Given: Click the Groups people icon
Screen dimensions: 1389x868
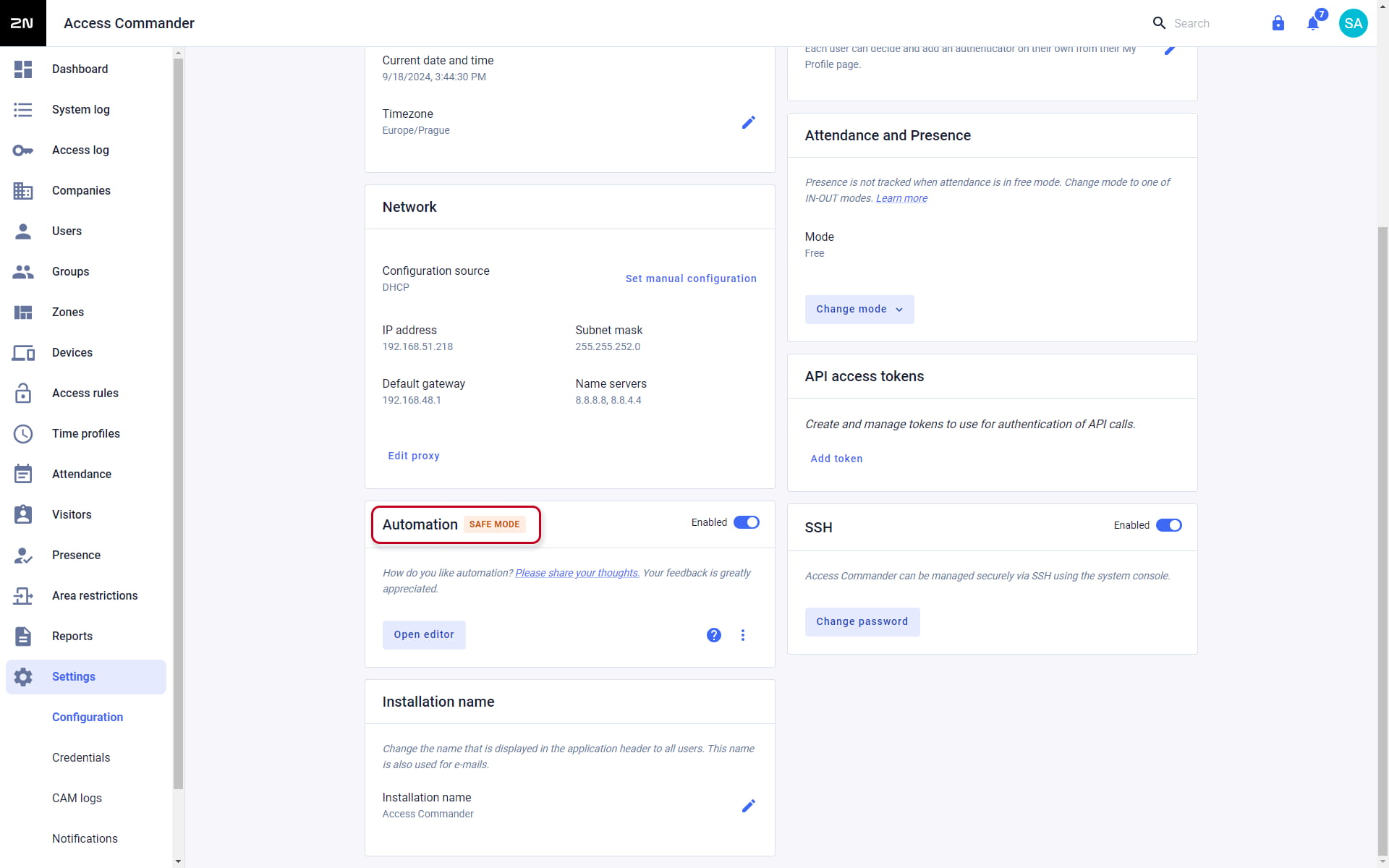Looking at the screenshot, I should tap(23, 272).
